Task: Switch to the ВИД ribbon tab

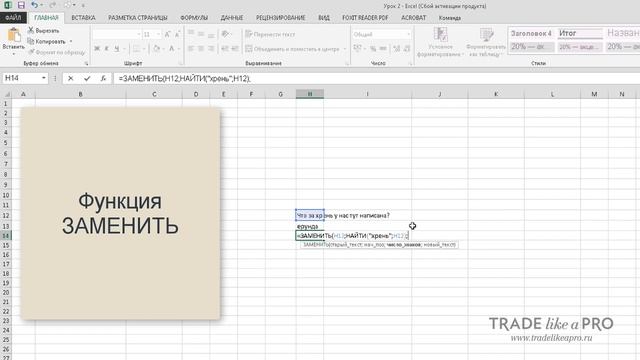Action: pyautogui.click(x=324, y=18)
